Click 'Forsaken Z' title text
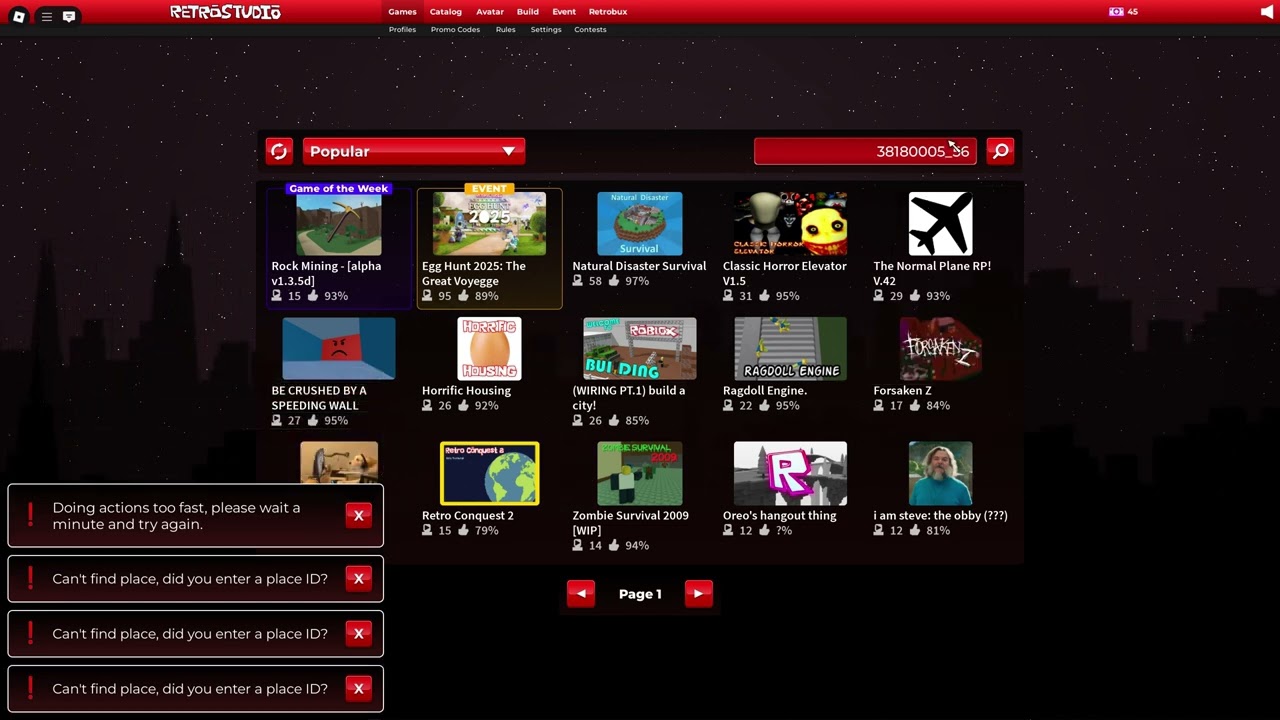This screenshot has width=1280, height=720. click(x=902, y=391)
